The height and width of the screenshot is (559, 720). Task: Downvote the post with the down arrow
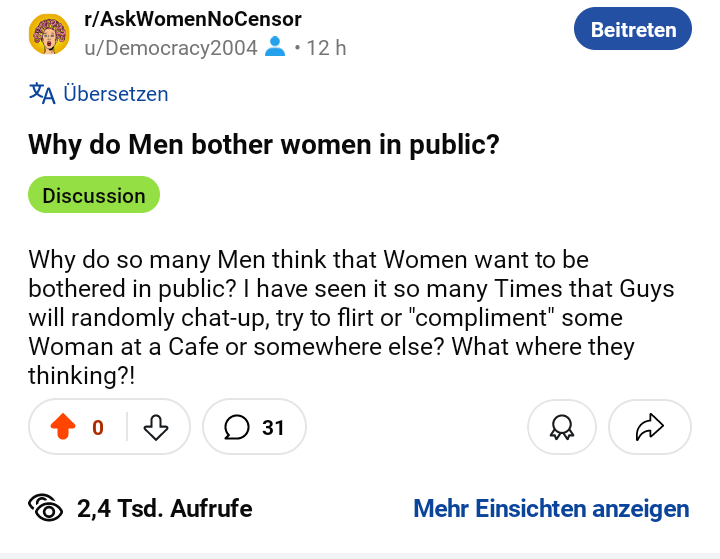click(156, 428)
